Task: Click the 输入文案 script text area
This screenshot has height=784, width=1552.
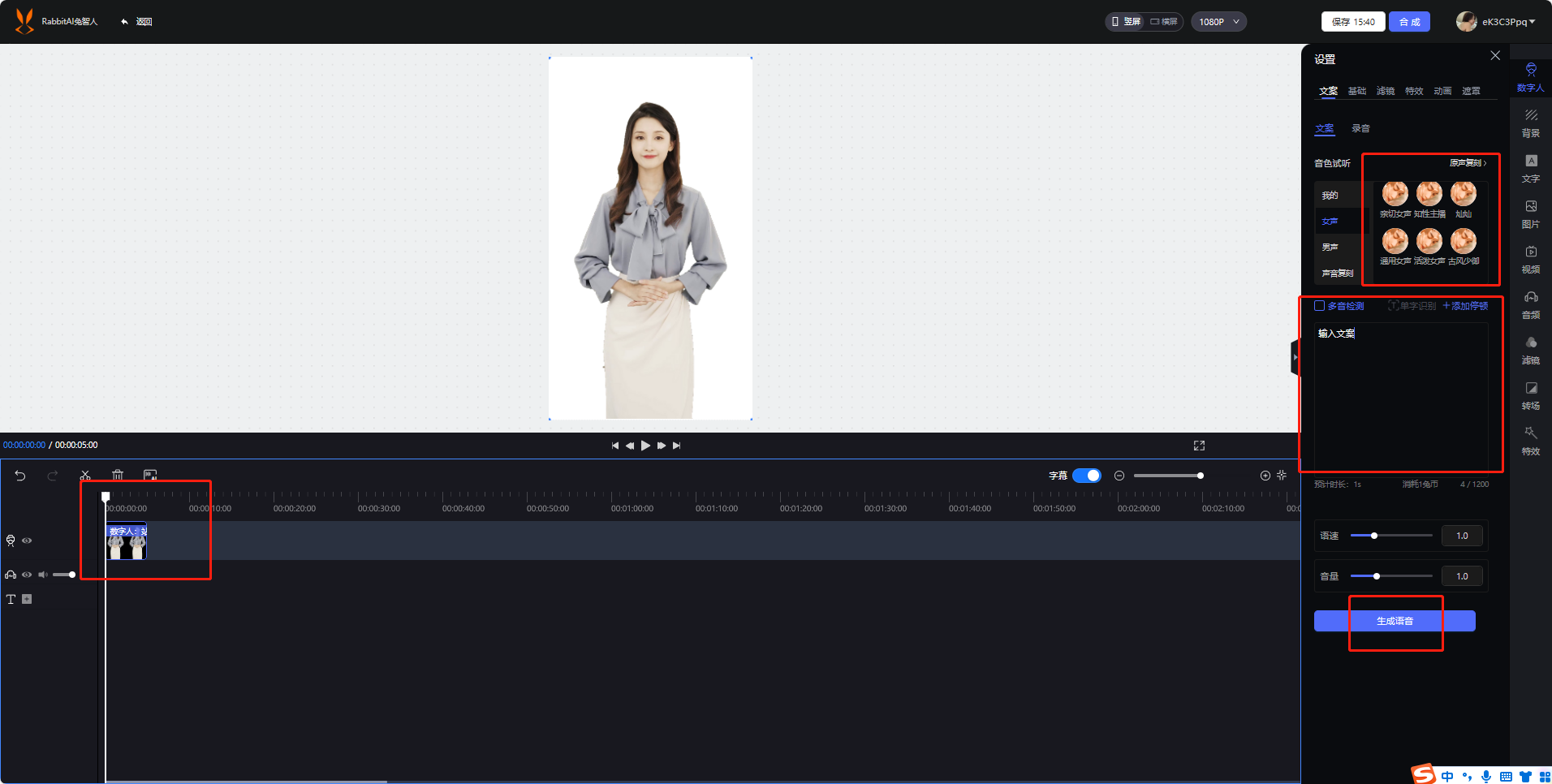Action: (1401, 396)
